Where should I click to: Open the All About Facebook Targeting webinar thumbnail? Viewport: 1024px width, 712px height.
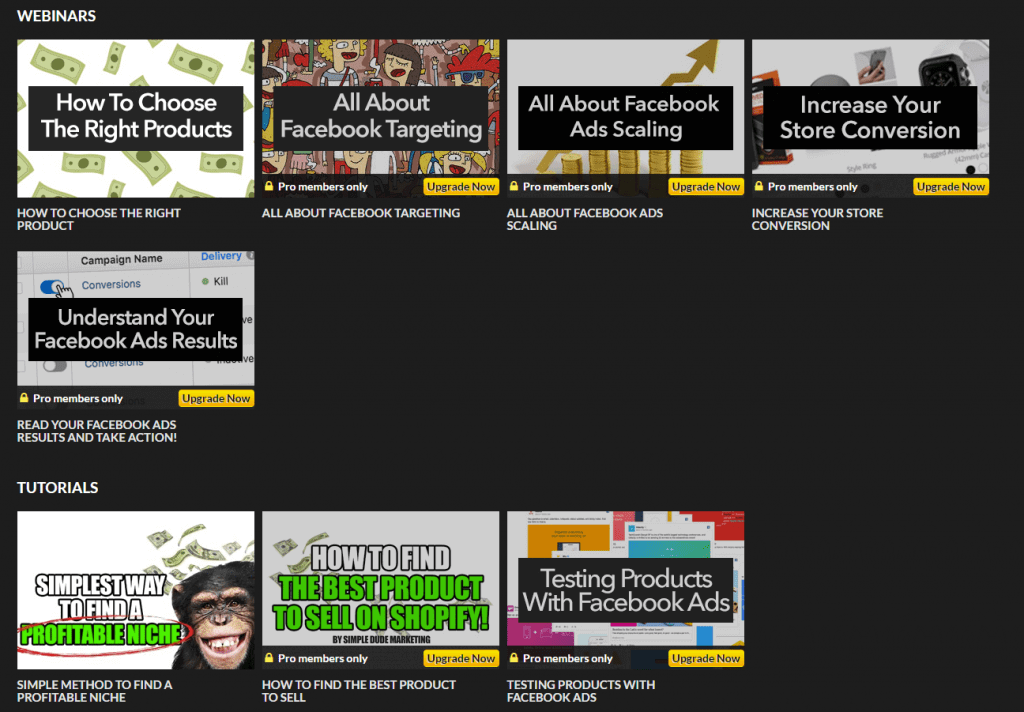tap(381, 118)
